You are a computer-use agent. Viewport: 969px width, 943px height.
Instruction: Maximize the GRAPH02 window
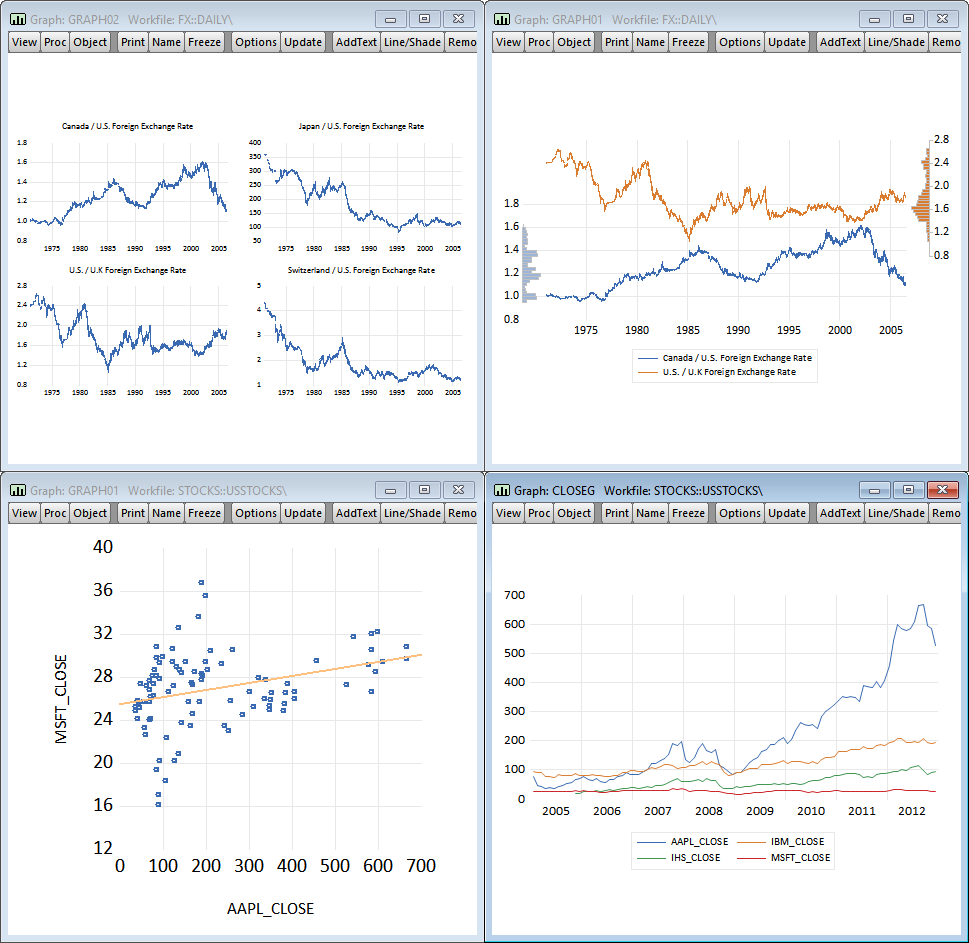pos(424,19)
